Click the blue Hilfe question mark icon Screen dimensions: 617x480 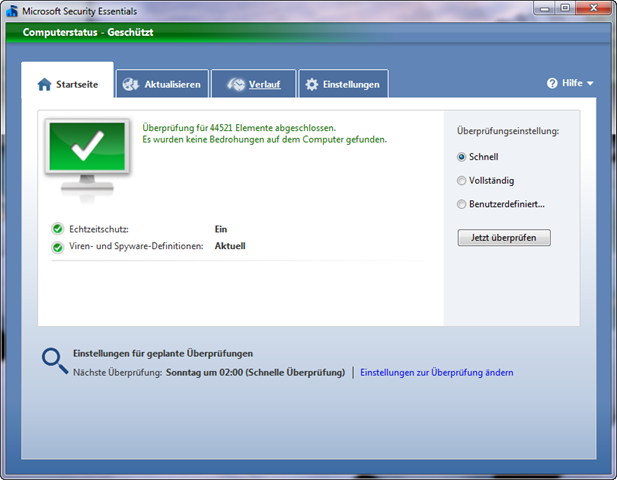(x=552, y=83)
